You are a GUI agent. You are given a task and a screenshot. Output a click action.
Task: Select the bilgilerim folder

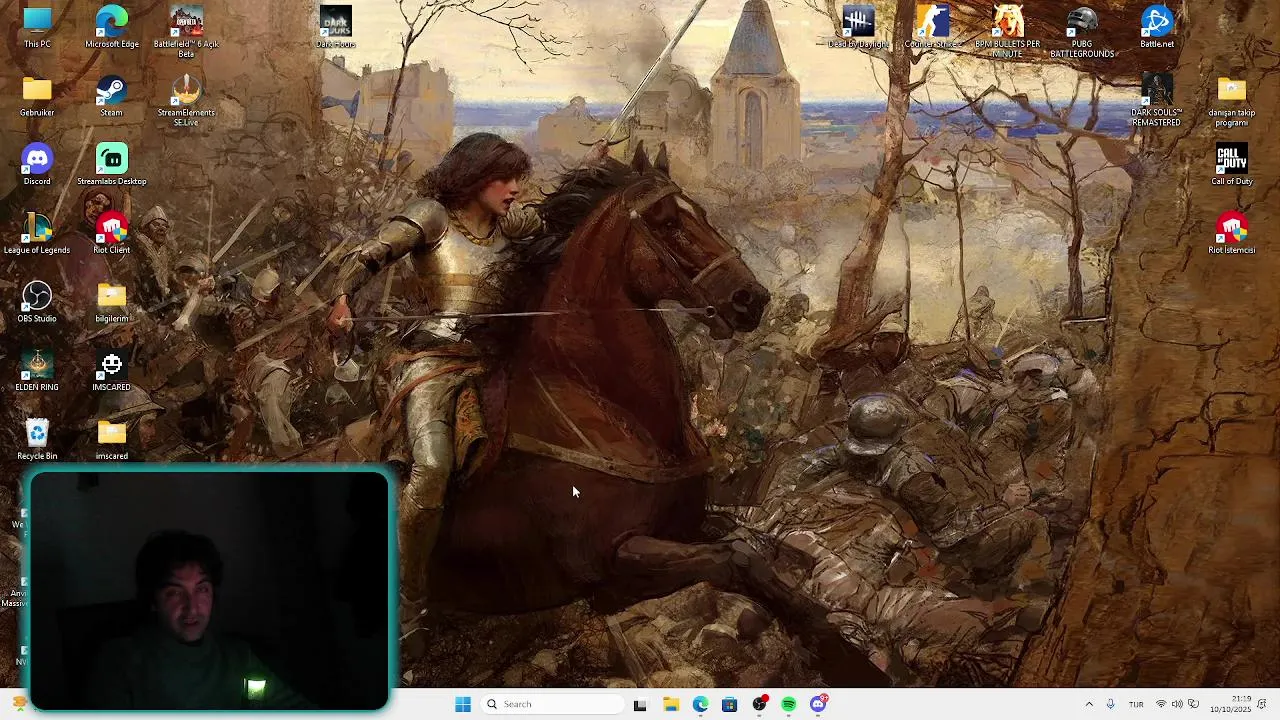coord(111,302)
